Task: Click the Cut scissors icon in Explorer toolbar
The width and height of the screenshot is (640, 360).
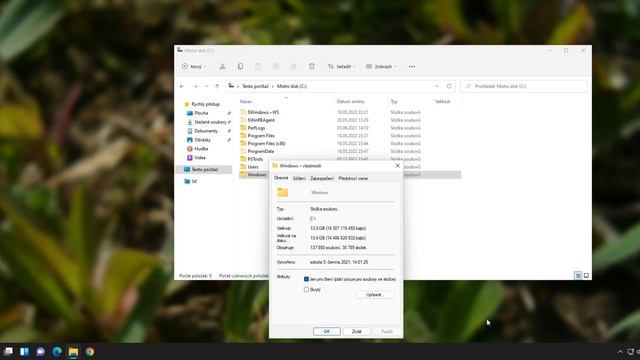Action: click(222, 67)
